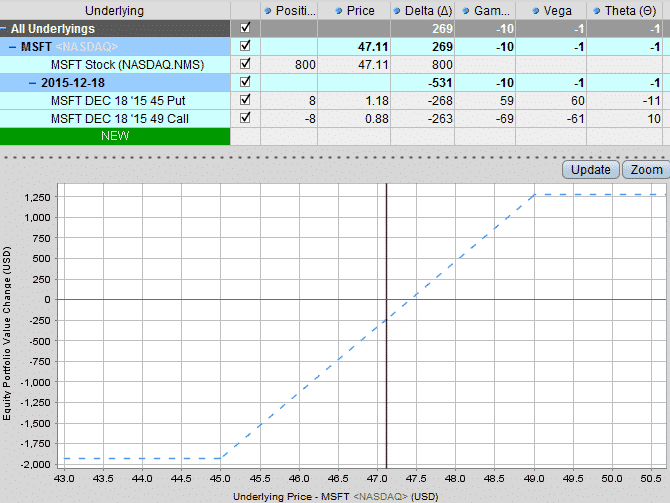
Task: Click the call delta value -263
Action: tap(440, 118)
